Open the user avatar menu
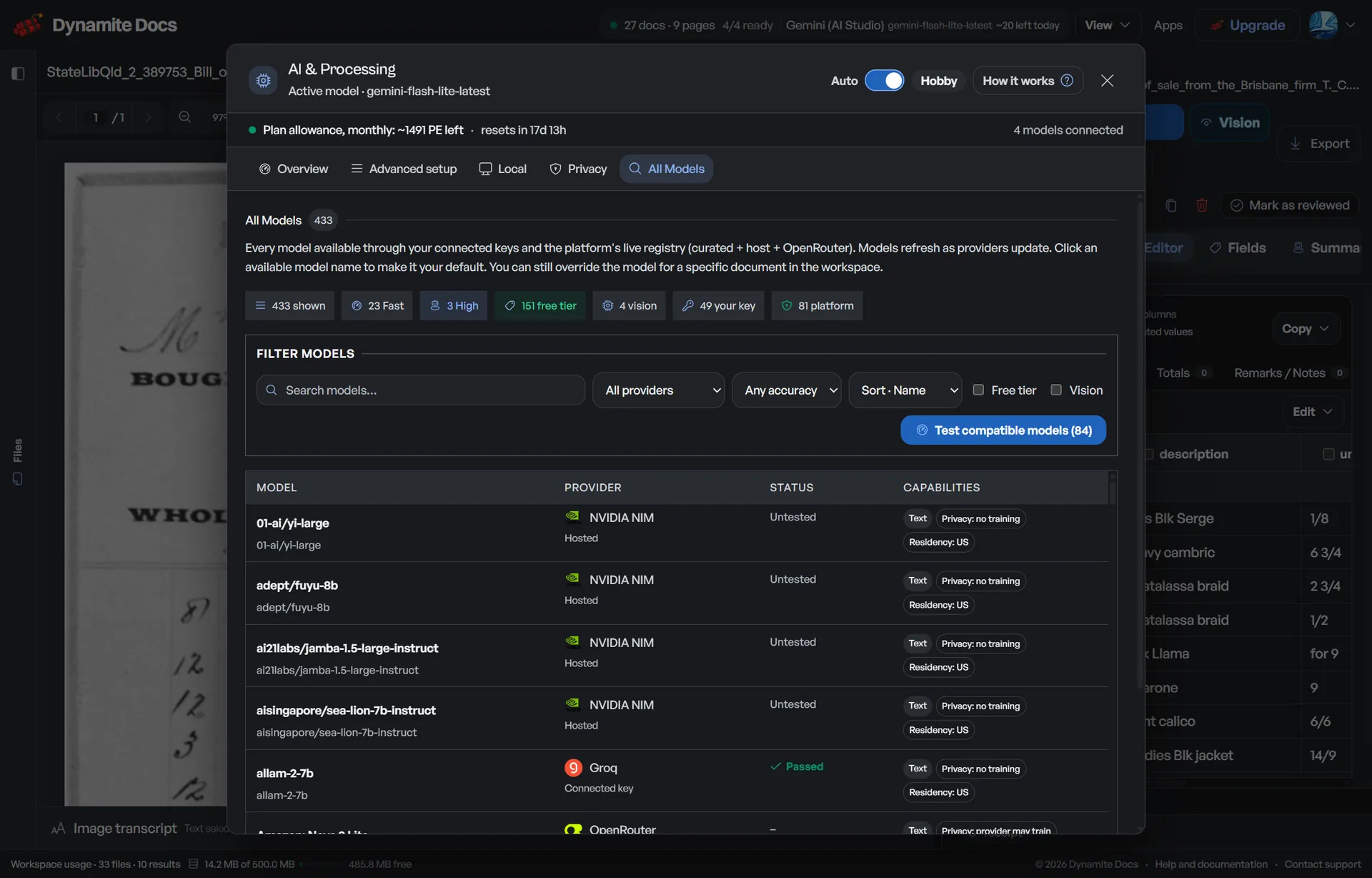 coord(1332,25)
